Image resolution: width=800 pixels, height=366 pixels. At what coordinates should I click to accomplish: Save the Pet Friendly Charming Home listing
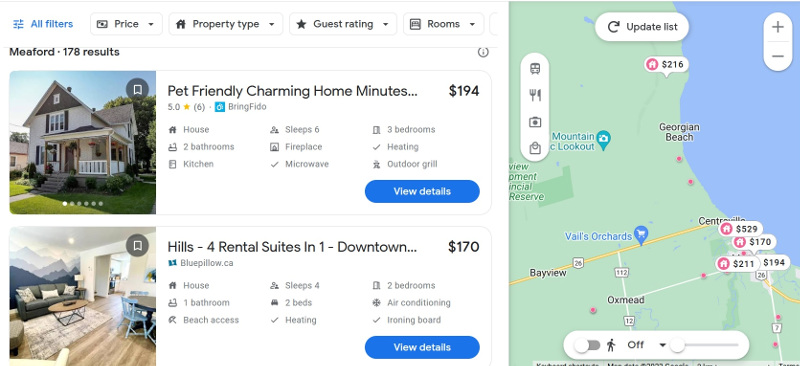tap(137, 90)
